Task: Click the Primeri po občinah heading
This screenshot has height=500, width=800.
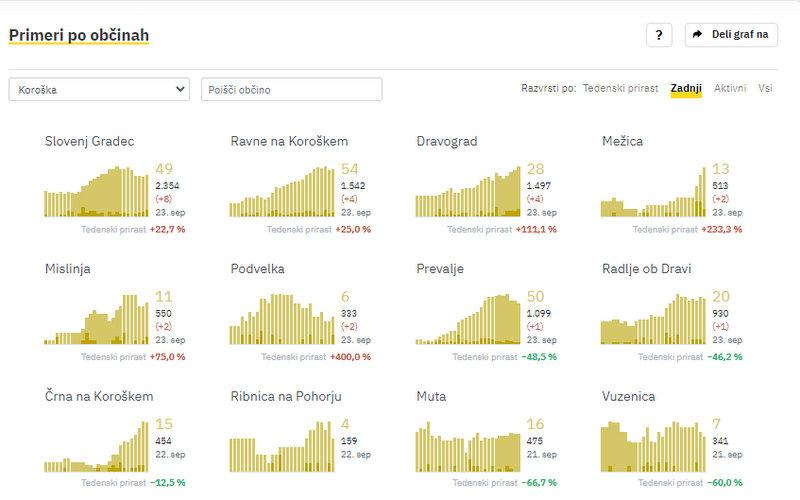Action: 79,36
